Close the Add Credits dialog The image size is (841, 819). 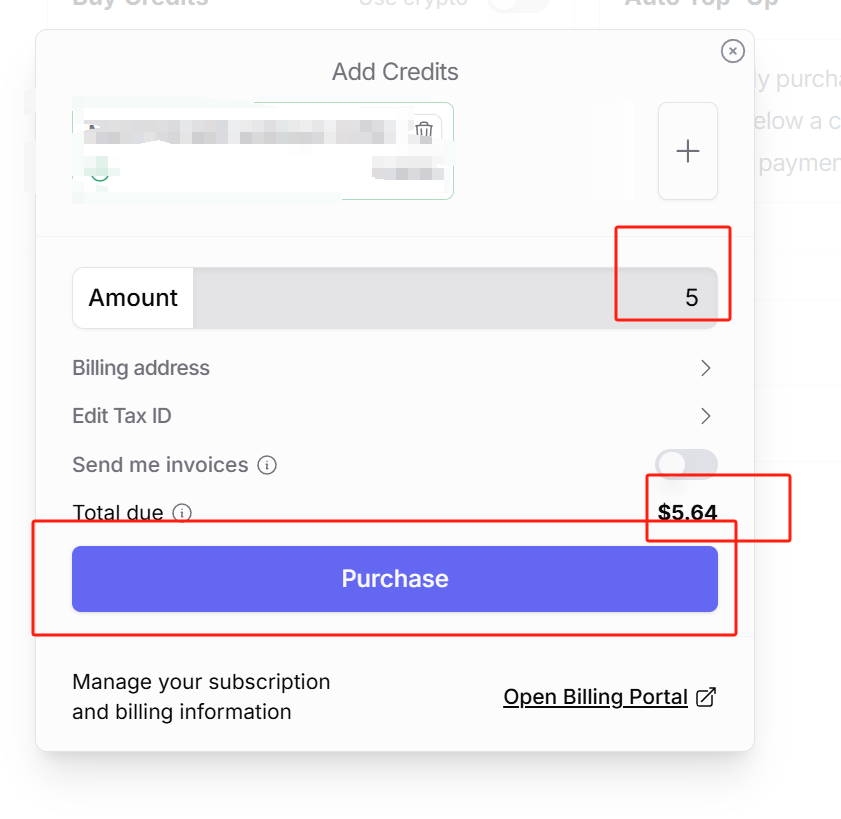click(733, 51)
